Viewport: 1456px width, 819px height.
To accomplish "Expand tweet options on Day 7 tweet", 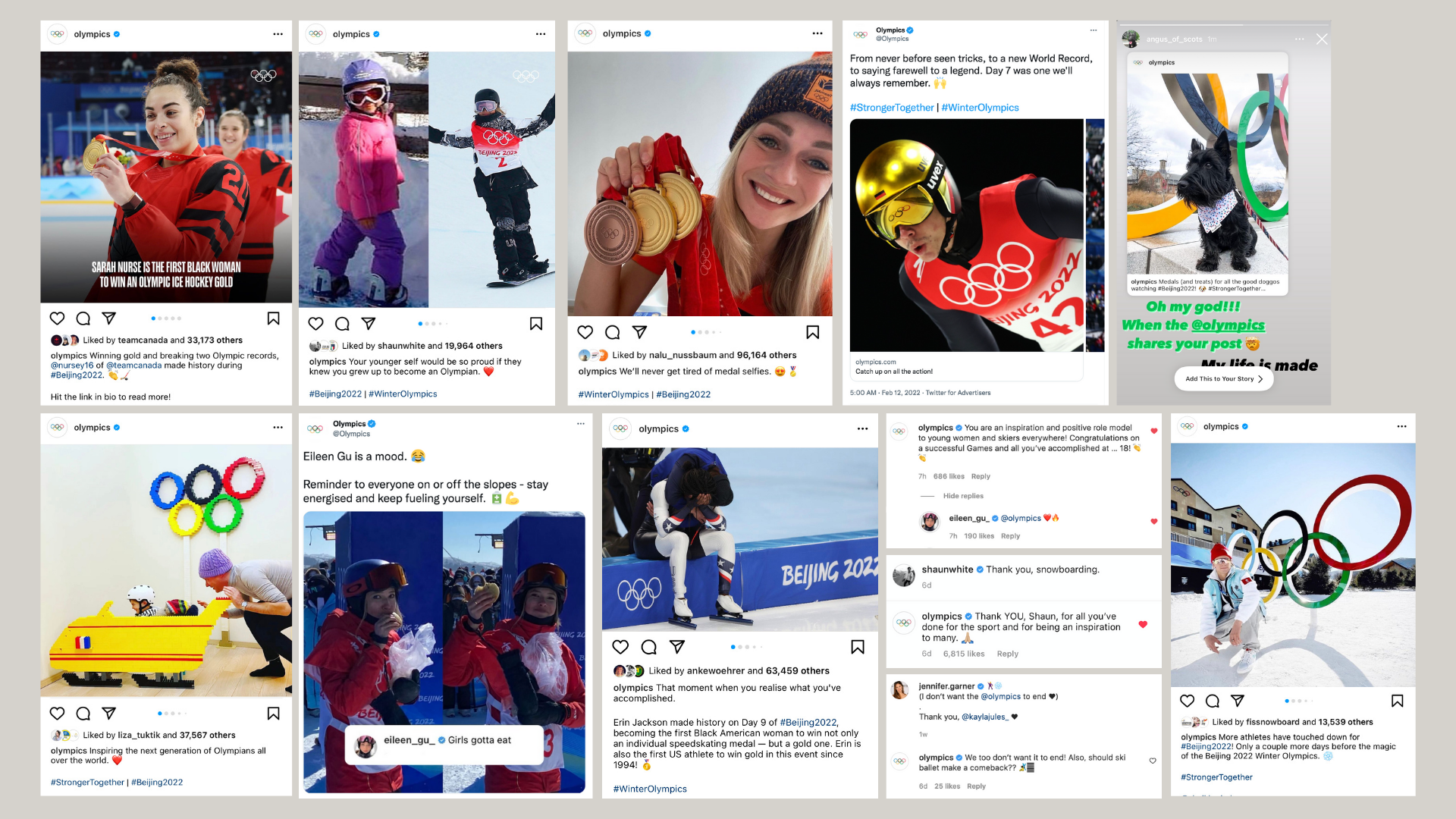I will point(1094,30).
